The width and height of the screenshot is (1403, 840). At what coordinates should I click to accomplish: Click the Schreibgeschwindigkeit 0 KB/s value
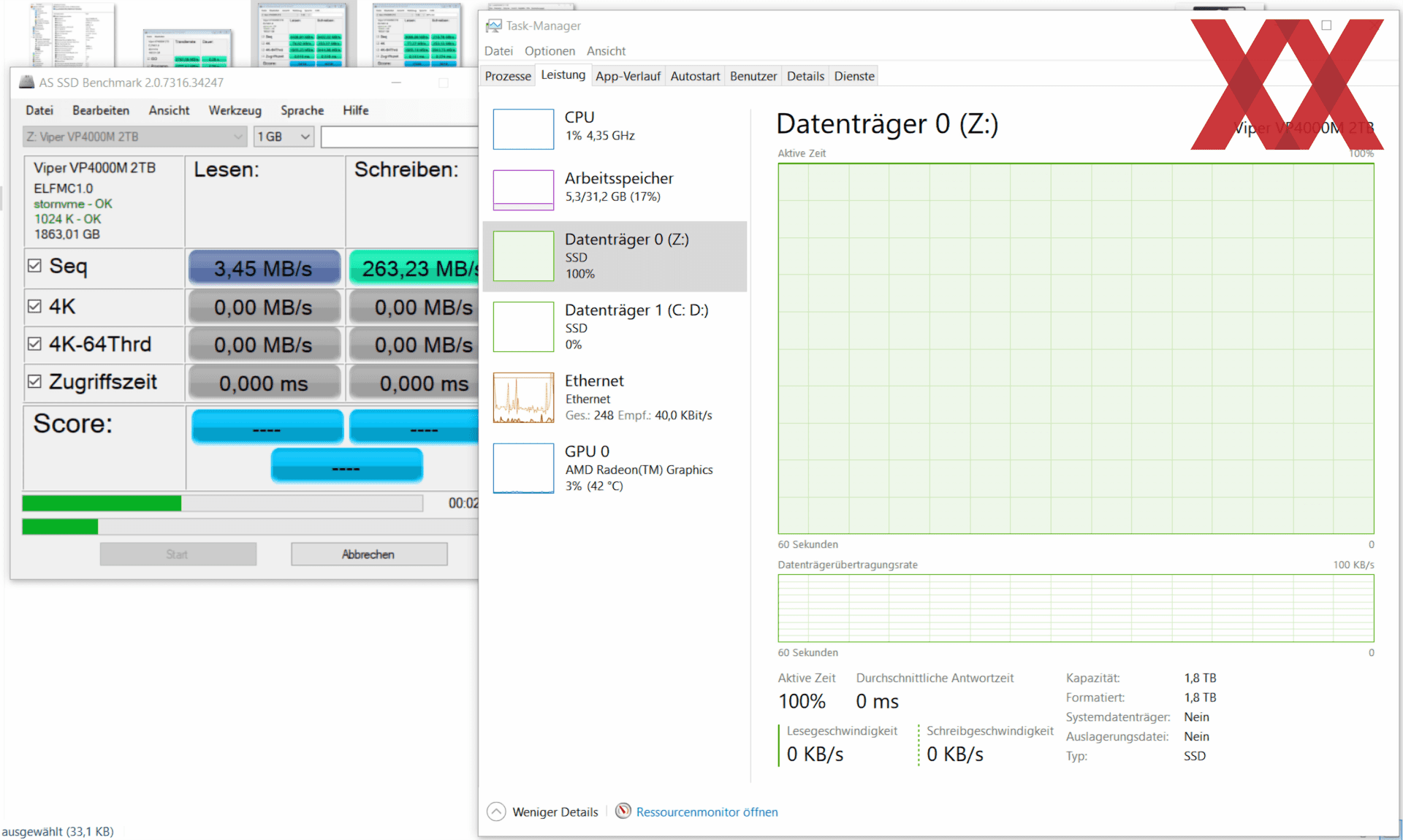pos(955,754)
